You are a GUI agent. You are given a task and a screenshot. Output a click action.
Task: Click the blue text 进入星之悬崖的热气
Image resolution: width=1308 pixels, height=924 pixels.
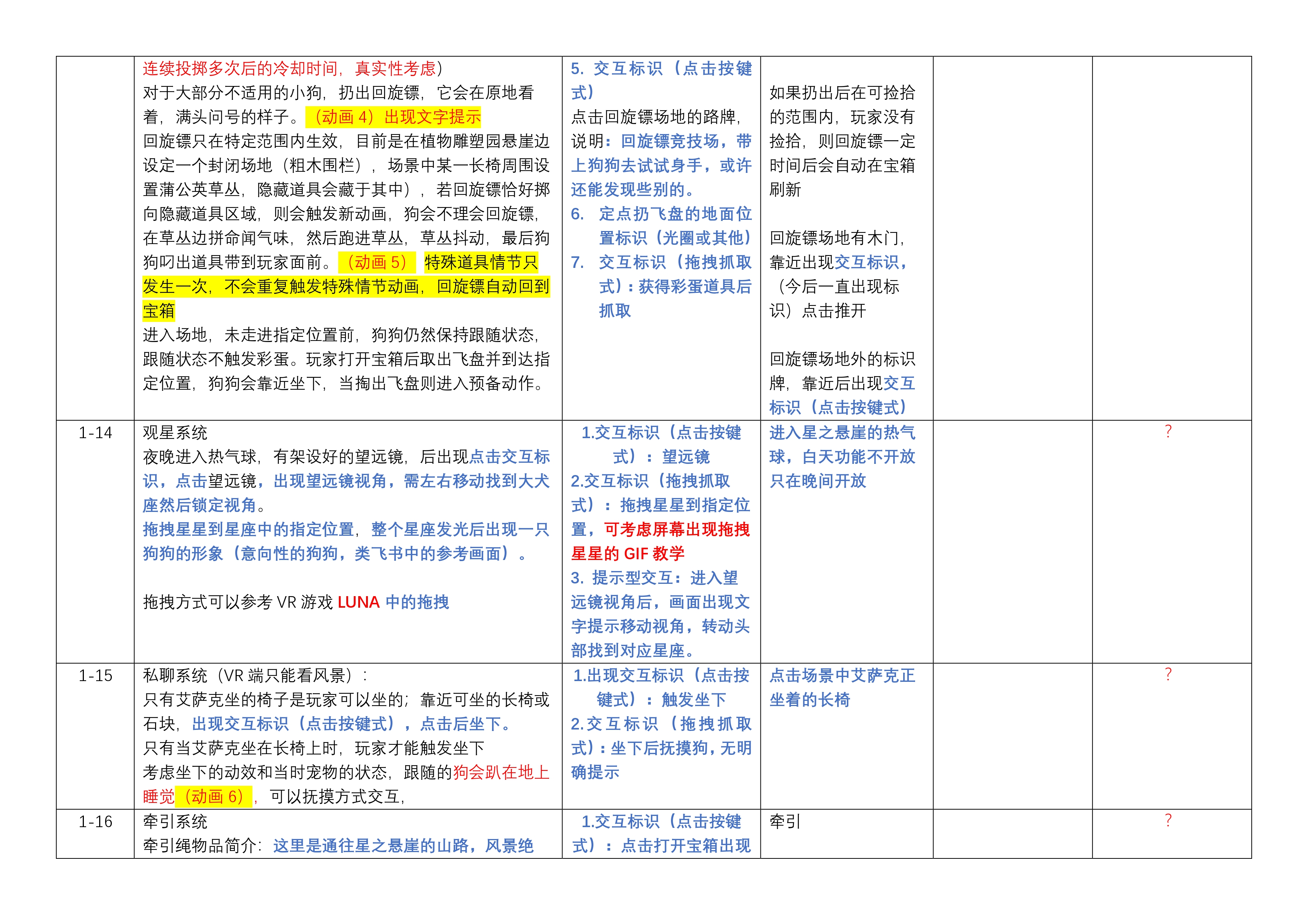coord(842,433)
